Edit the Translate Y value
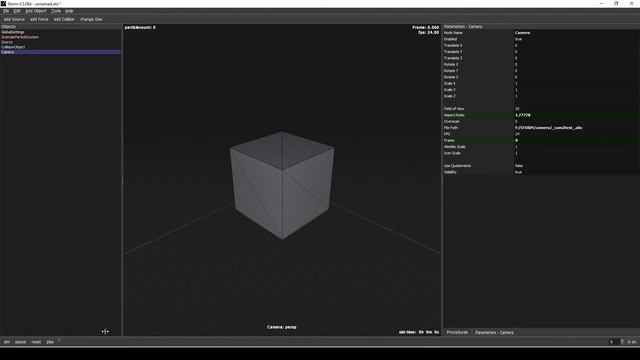 [577, 52]
